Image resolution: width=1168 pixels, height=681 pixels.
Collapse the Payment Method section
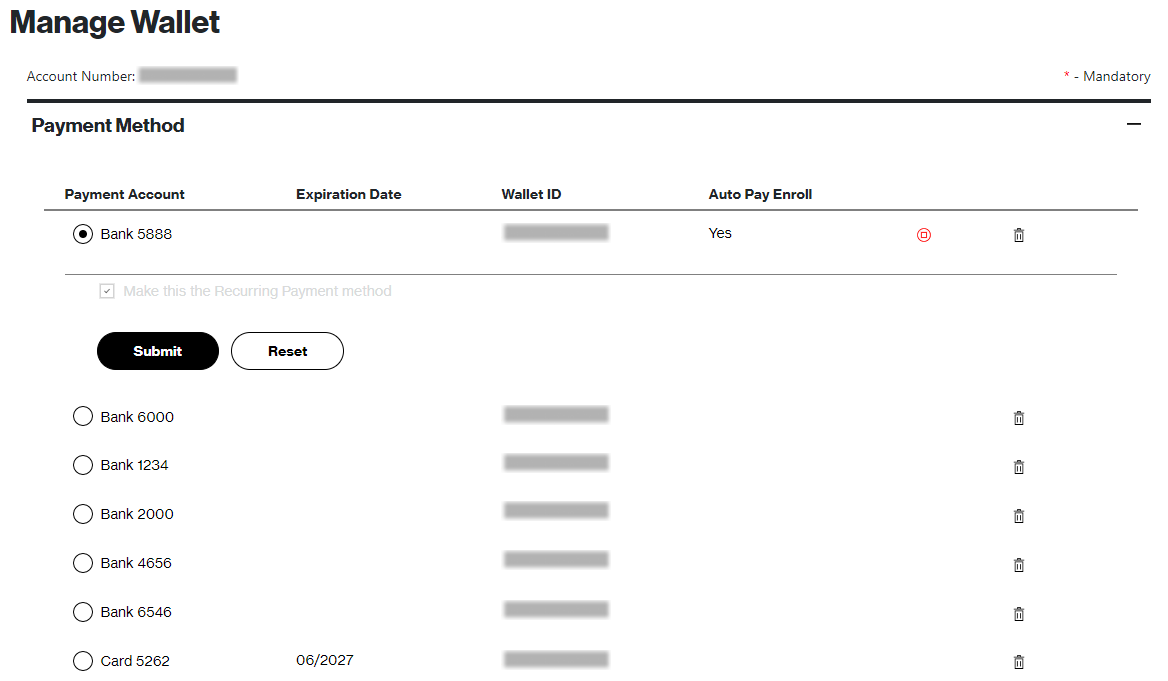point(1134,124)
